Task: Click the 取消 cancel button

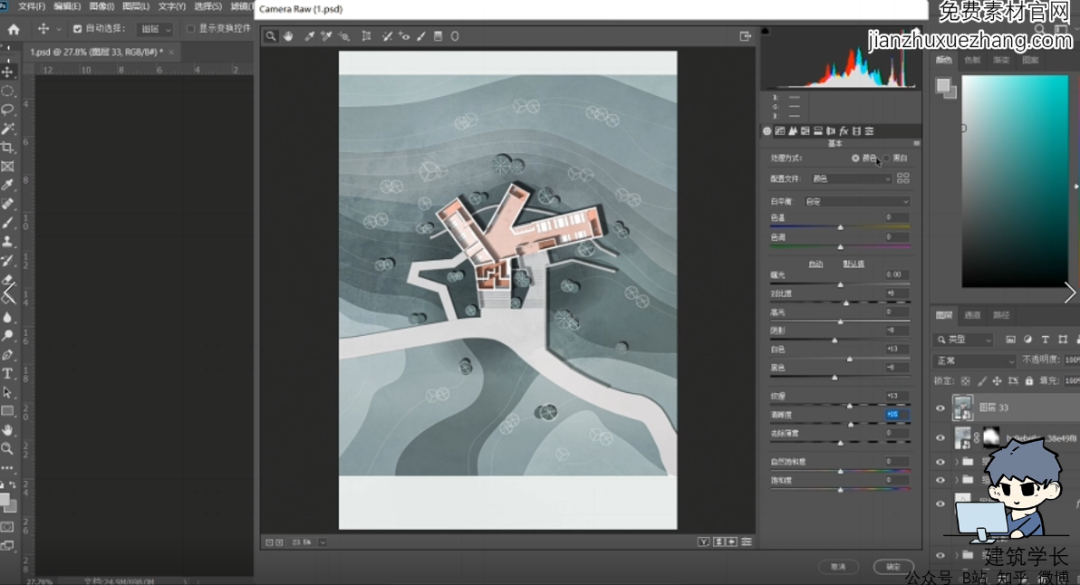Action: tap(838, 566)
